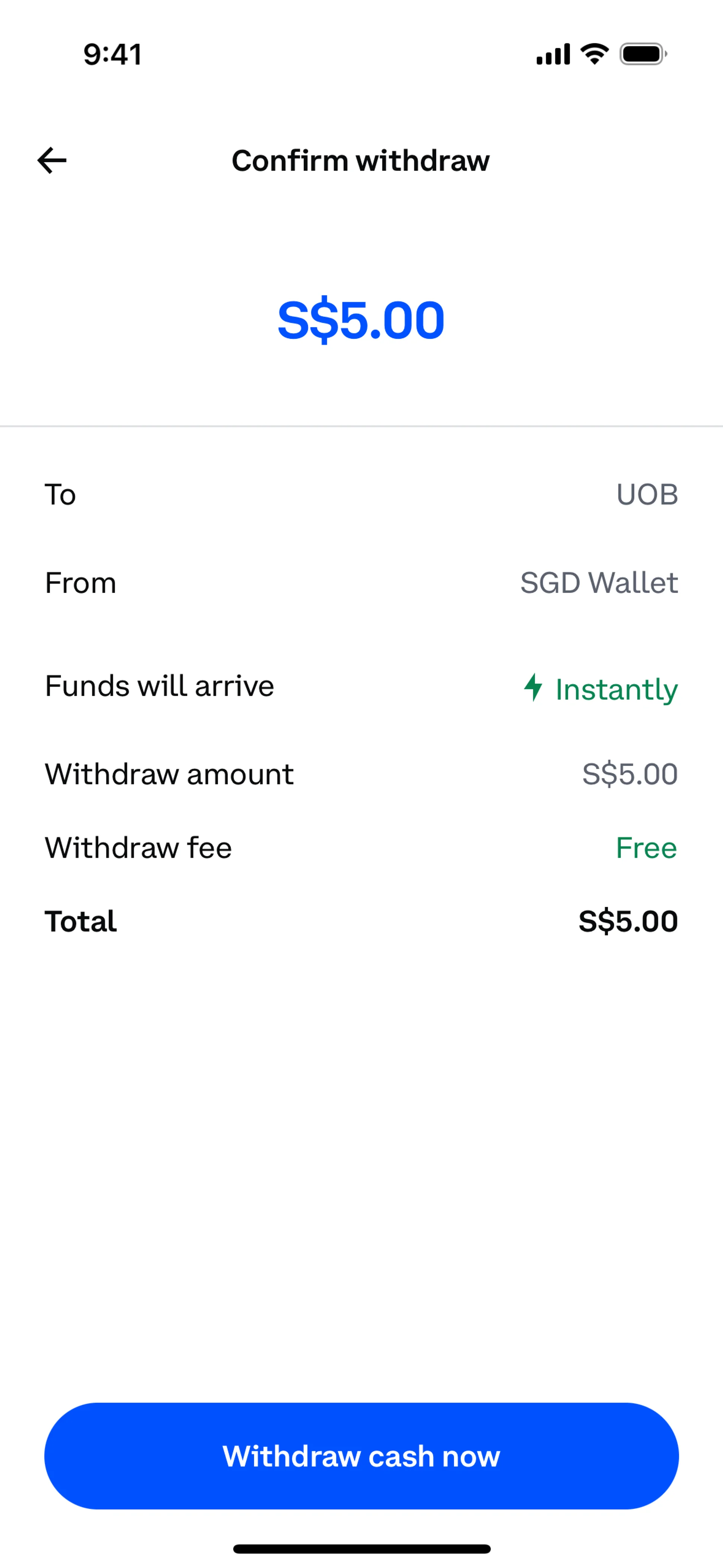The height and width of the screenshot is (1568, 723).
Task: Select the UOB destination bank value
Action: coord(647,494)
